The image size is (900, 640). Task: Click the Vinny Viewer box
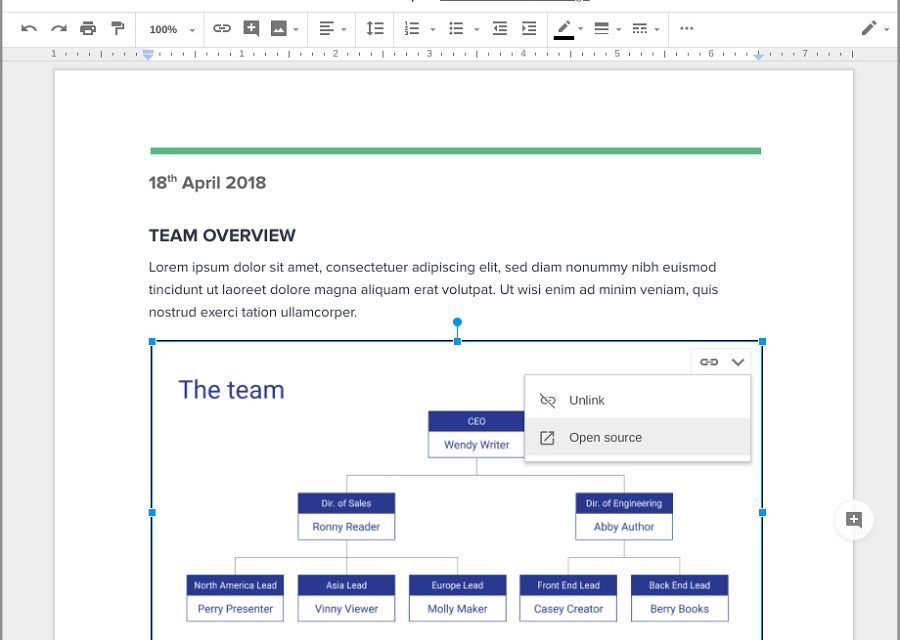[x=346, y=609]
